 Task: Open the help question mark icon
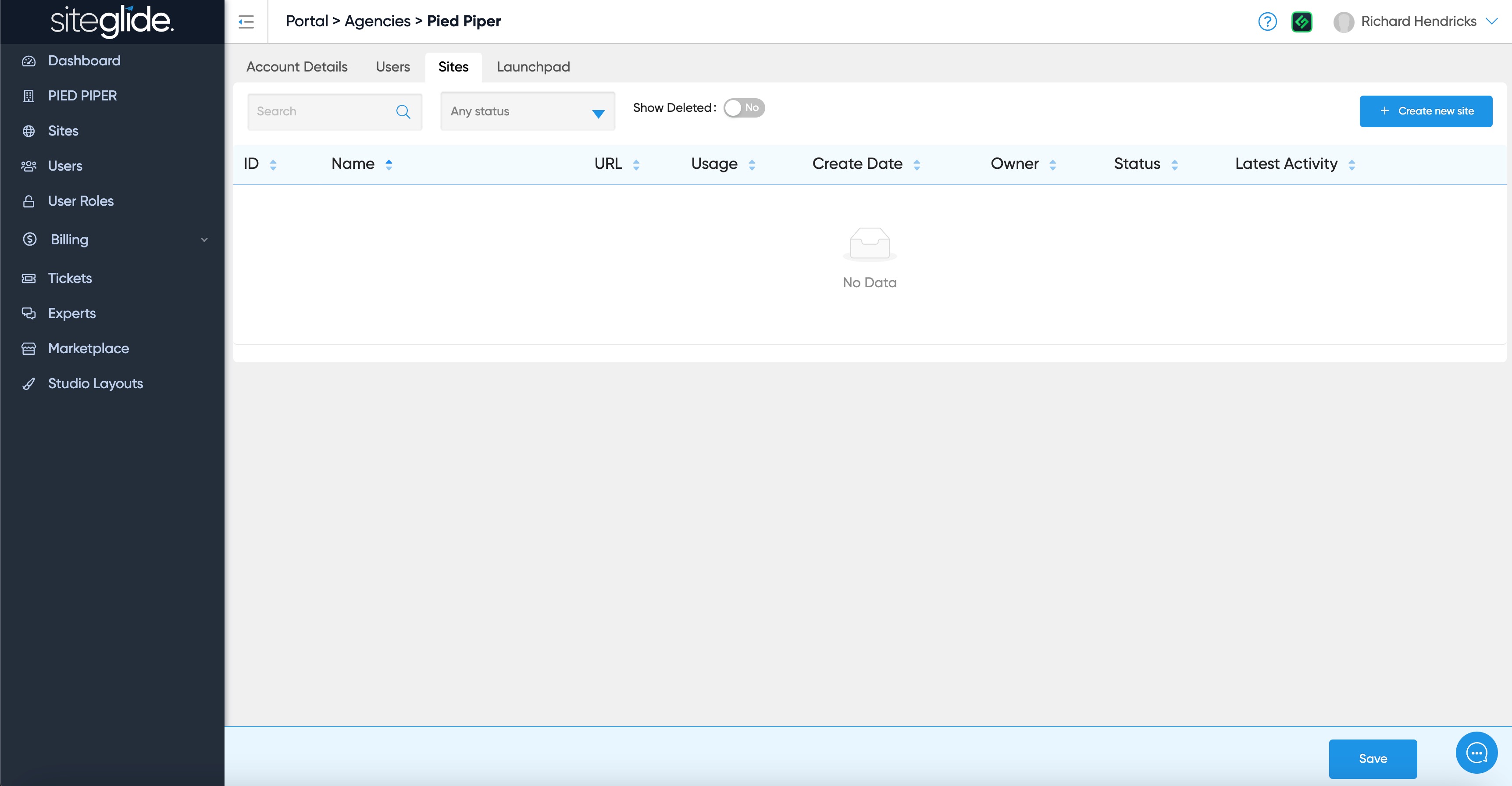[1267, 22]
